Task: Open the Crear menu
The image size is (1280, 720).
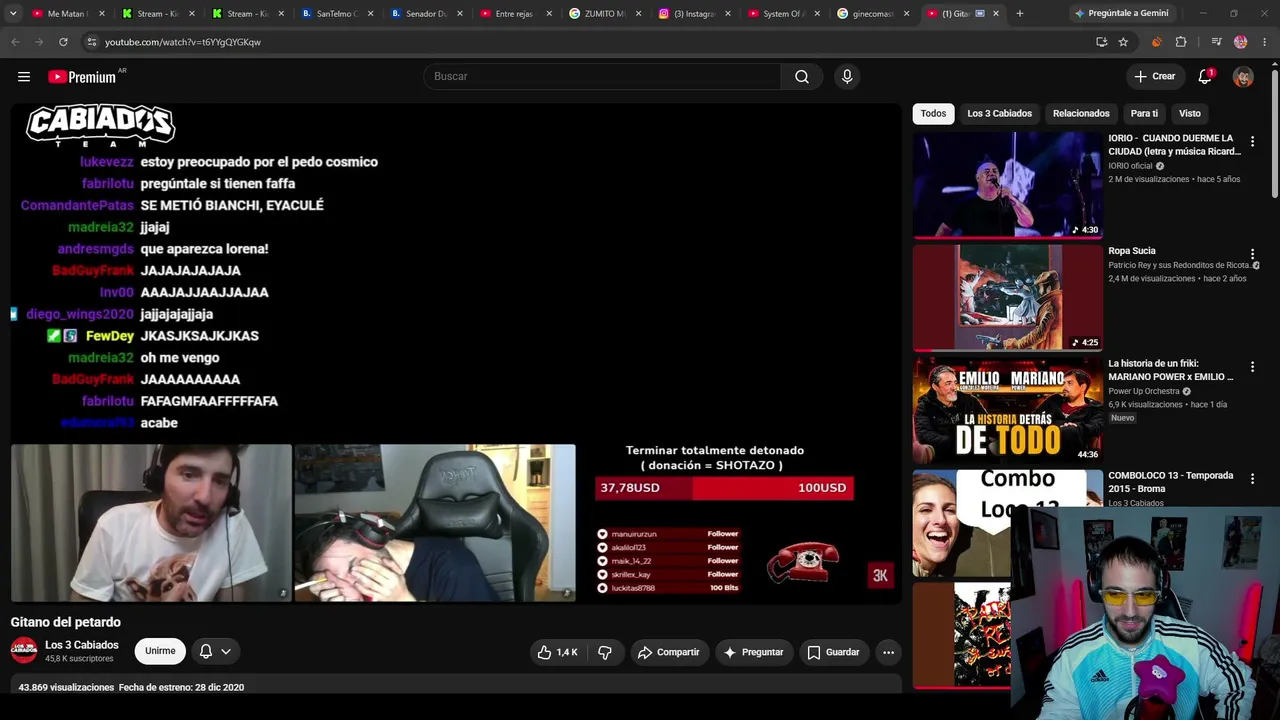Action: (x=1154, y=77)
